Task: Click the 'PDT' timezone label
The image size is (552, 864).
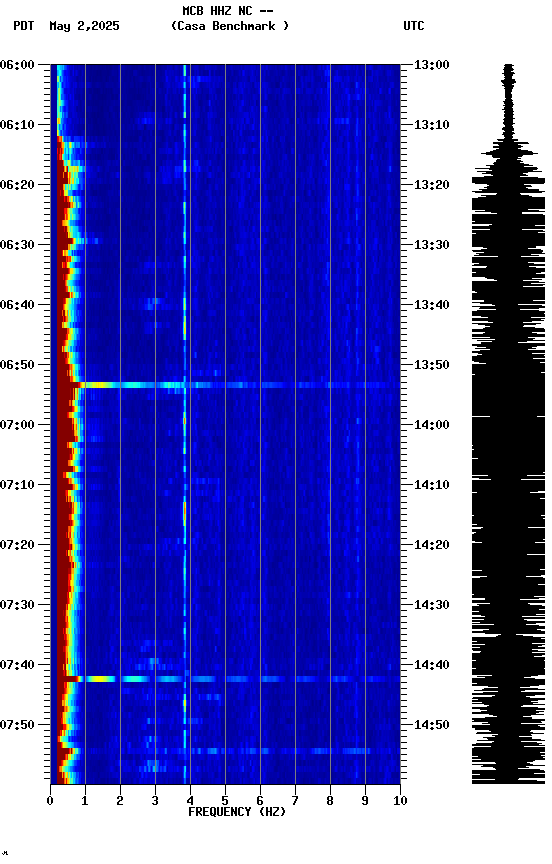Action: [x=24, y=26]
